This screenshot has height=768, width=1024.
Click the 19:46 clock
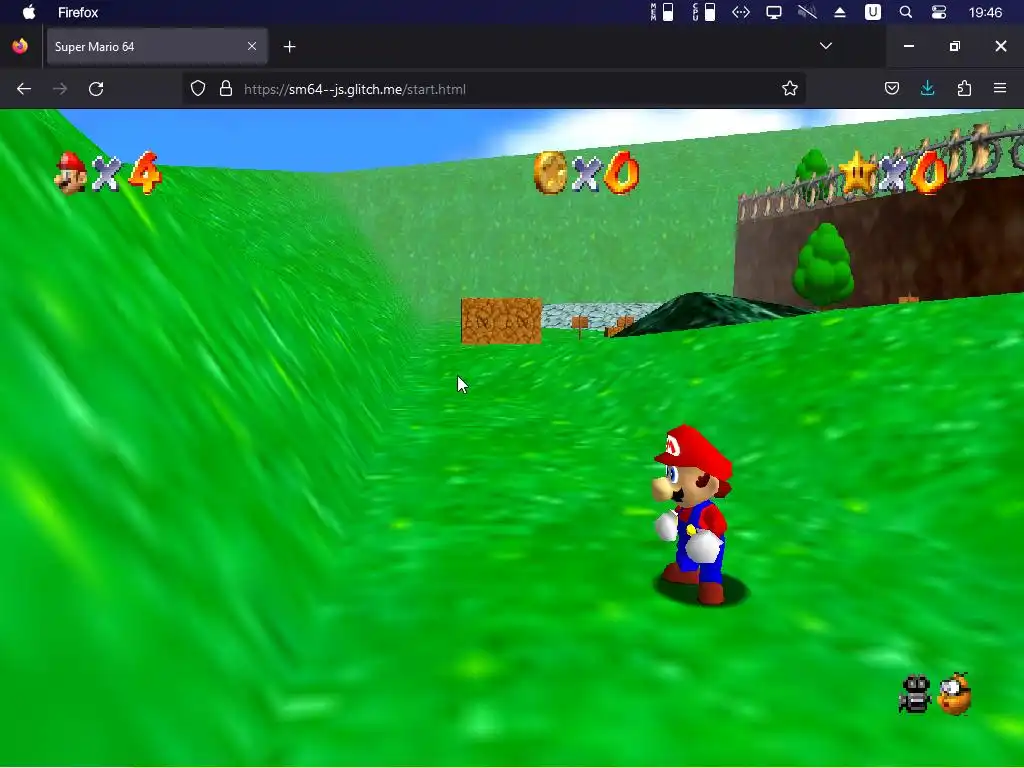pos(985,12)
